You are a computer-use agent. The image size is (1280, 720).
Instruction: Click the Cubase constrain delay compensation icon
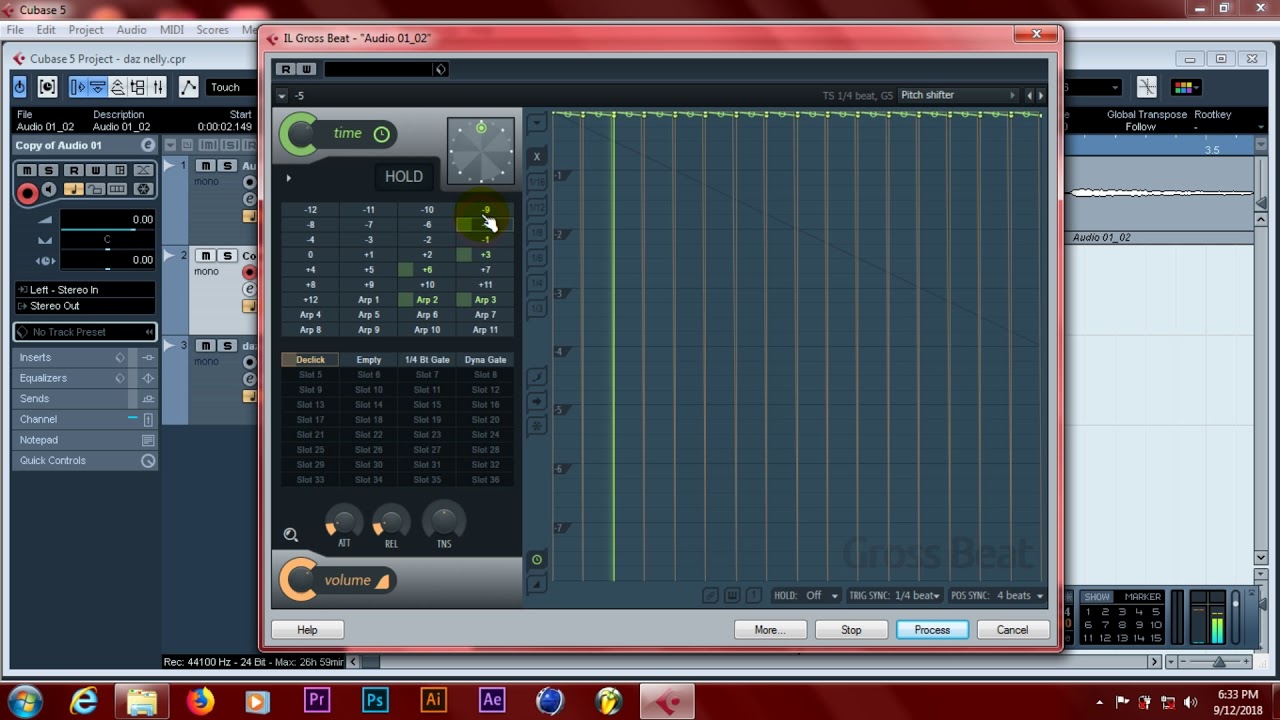pyautogui.click(x=47, y=87)
